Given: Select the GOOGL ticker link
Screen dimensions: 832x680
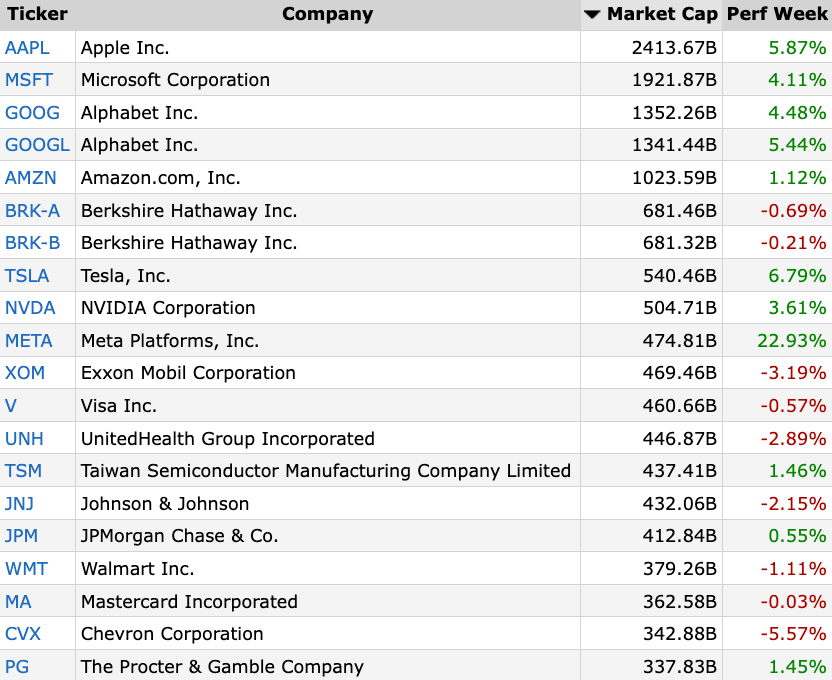Looking at the screenshot, I should pos(37,145).
